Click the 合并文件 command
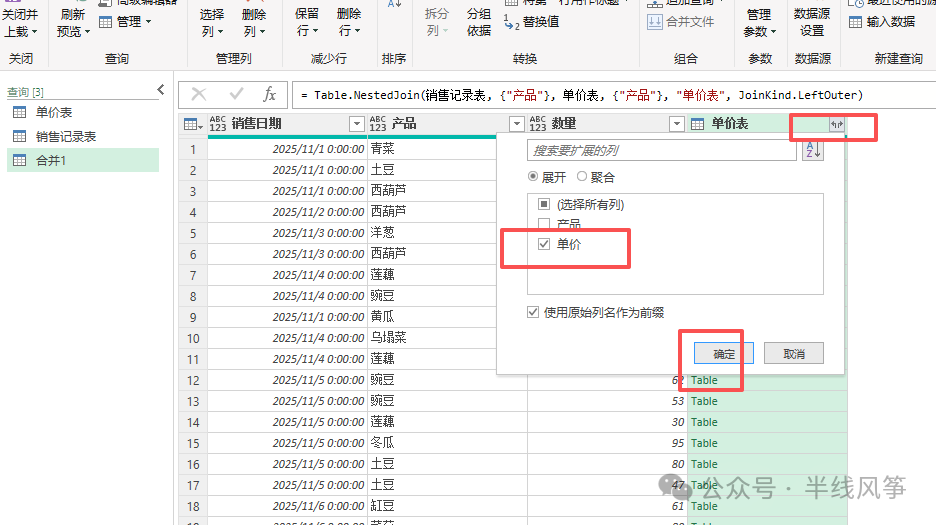This screenshot has width=936, height=525. (681, 22)
